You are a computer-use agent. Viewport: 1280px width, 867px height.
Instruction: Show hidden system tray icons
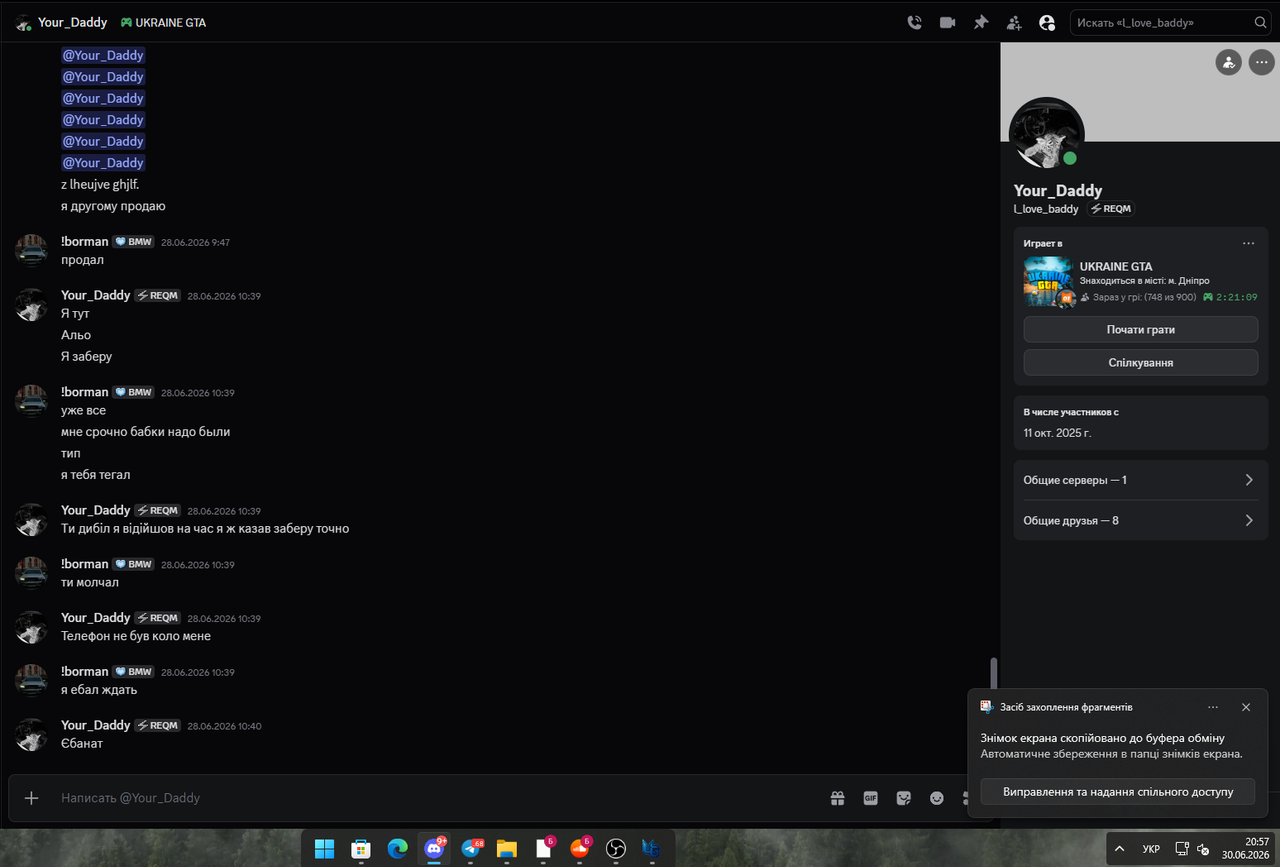coord(1119,849)
